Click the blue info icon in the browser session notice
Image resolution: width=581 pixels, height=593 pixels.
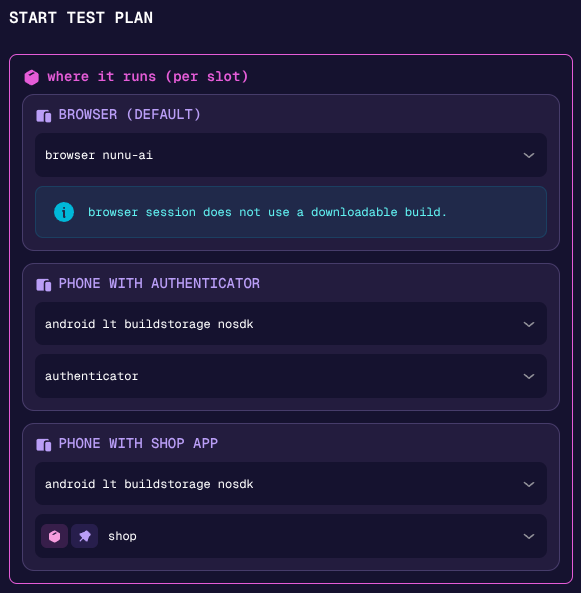pos(64,212)
